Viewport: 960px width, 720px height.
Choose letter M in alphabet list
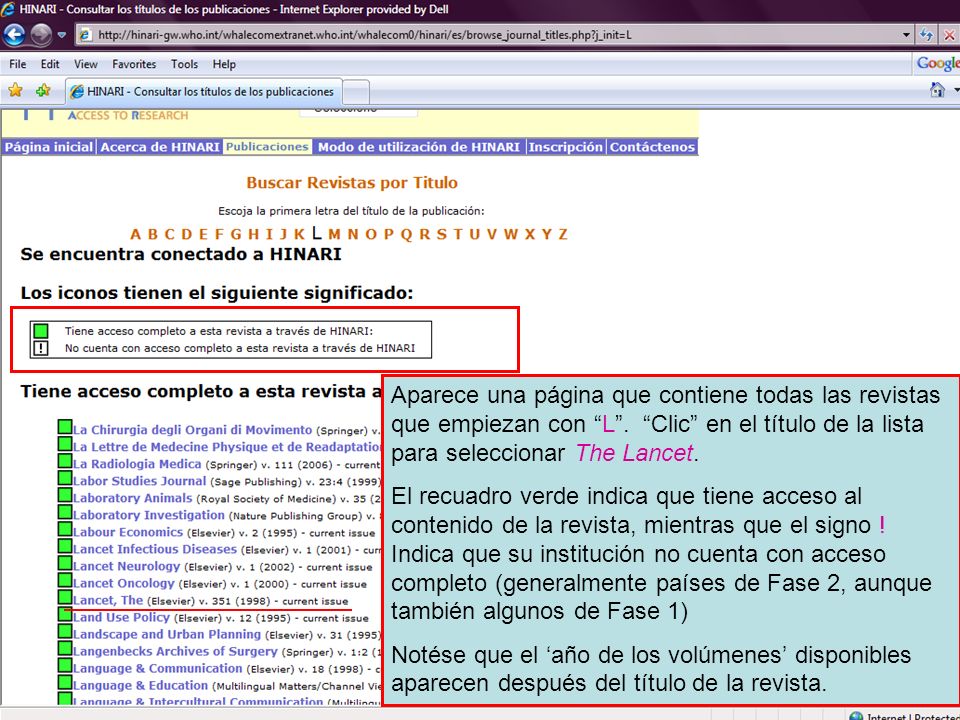(x=334, y=234)
